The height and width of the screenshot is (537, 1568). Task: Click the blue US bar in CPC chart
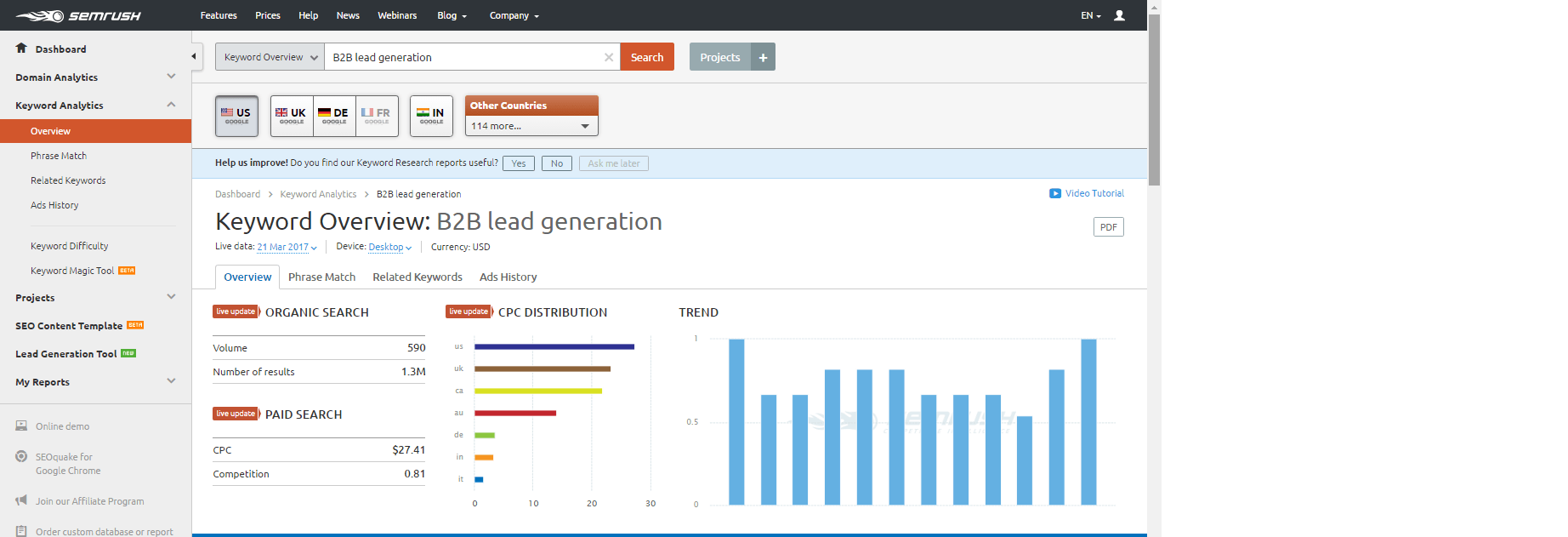tap(554, 346)
